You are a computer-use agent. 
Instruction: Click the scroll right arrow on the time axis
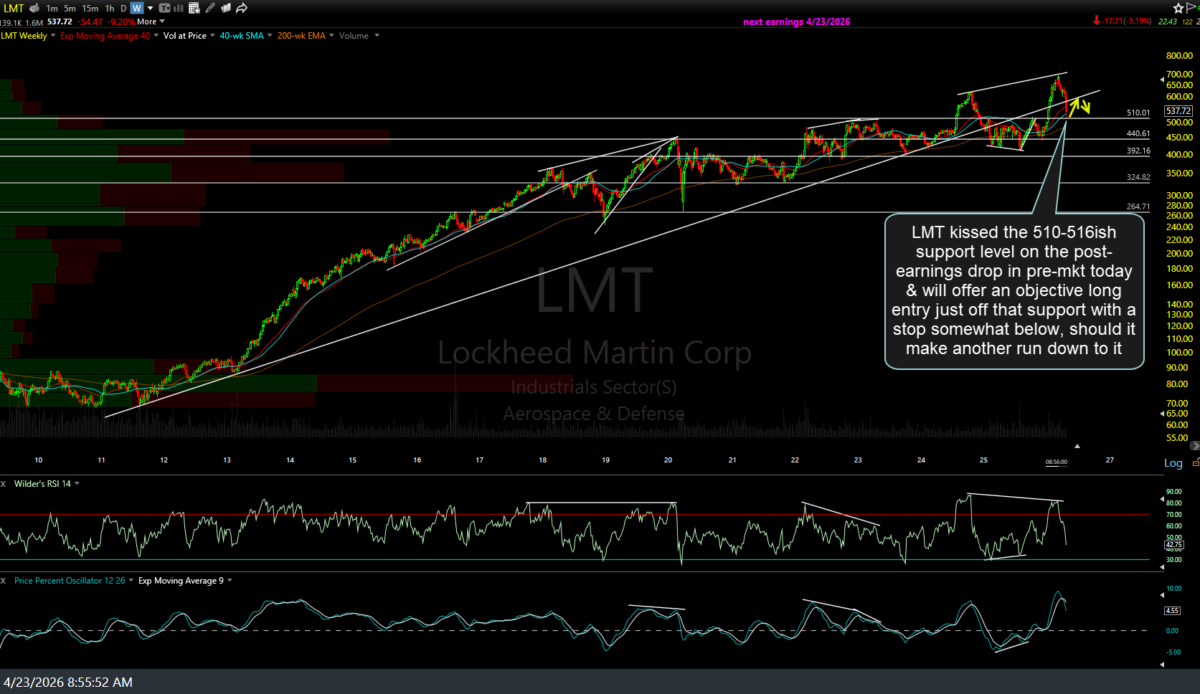pyautogui.click(x=1196, y=446)
